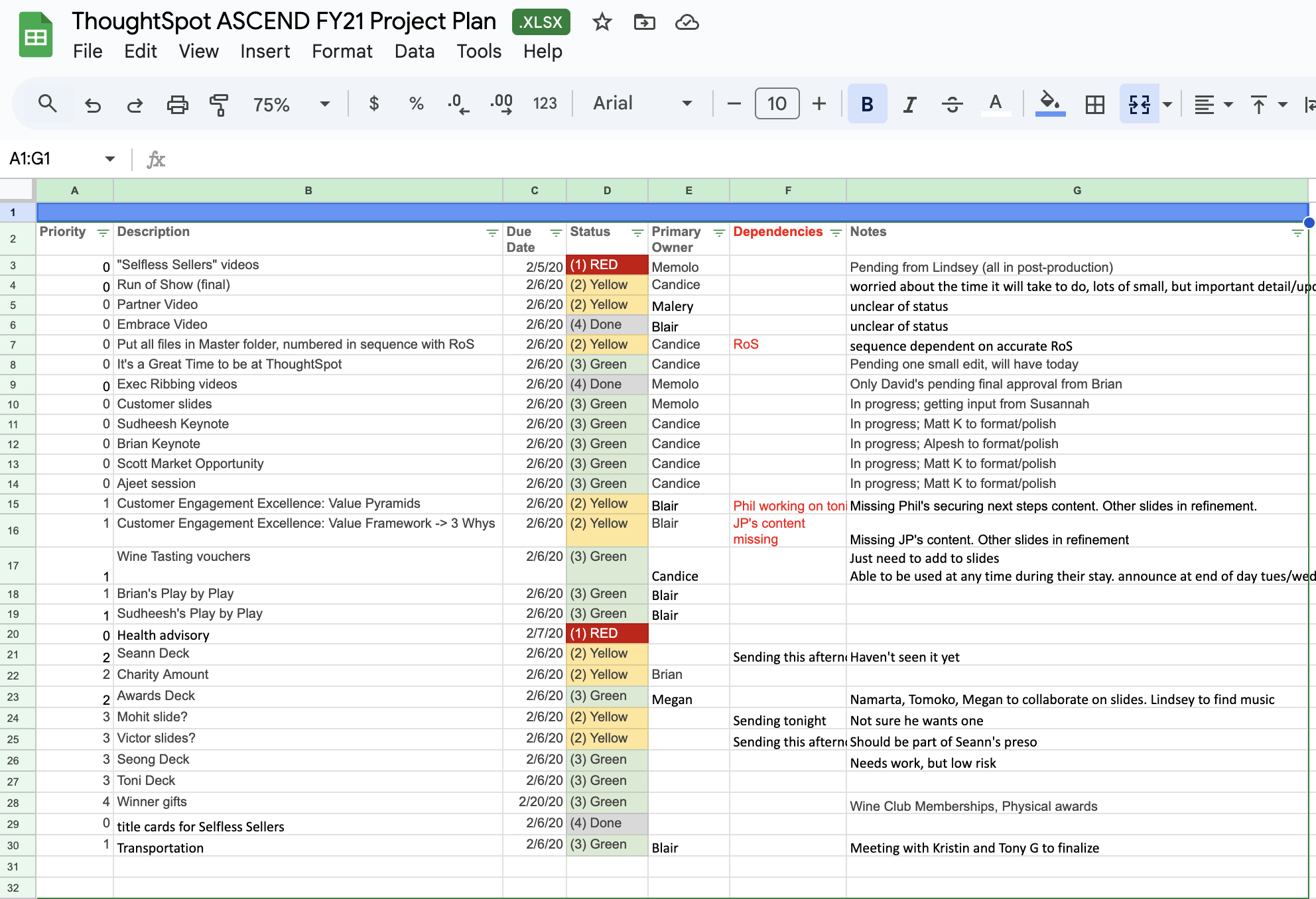This screenshot has width=1316, height=899.
Task: Expand merge type dropdown arrow
Action: 1167,104
